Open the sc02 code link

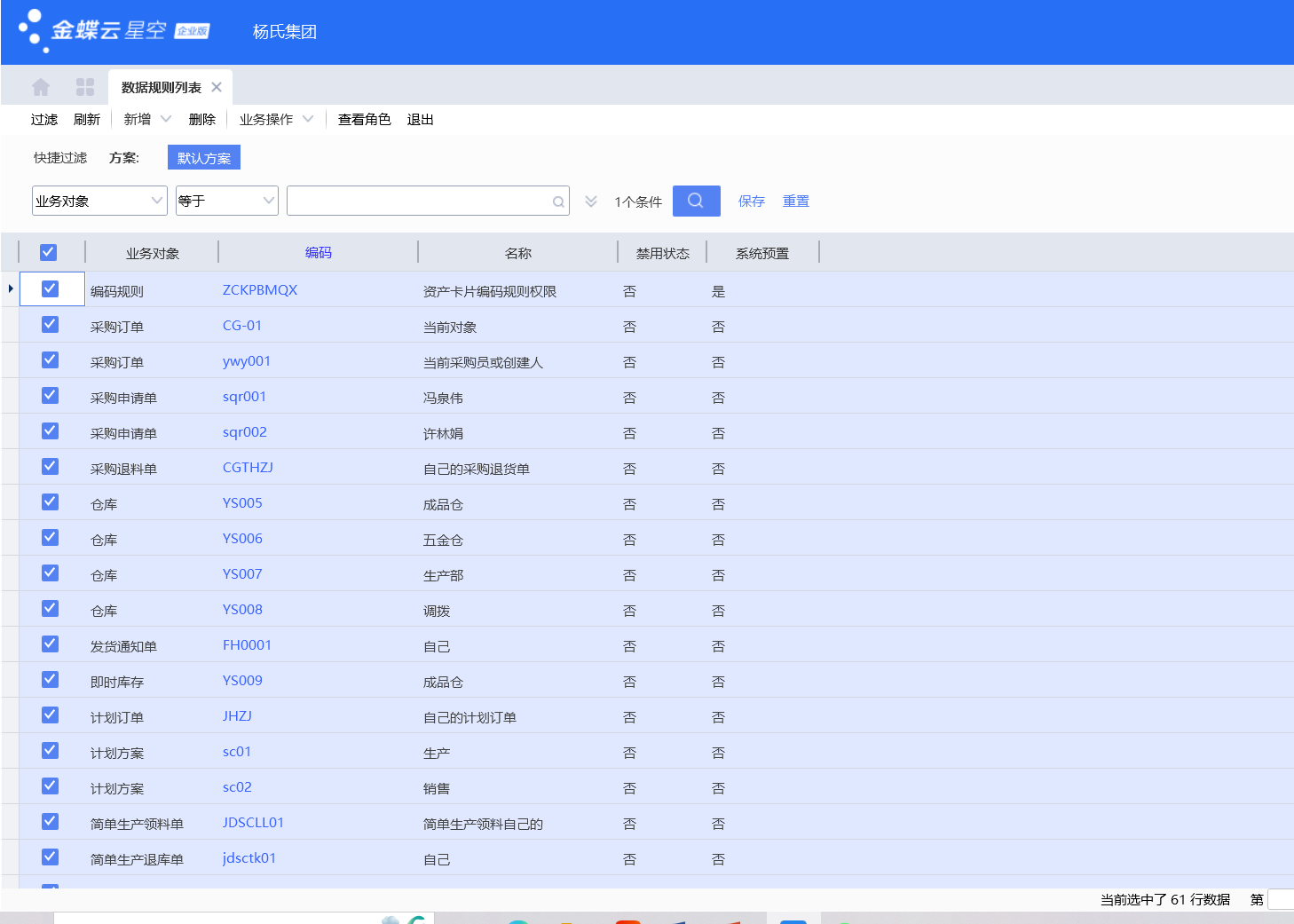[237, 787]
